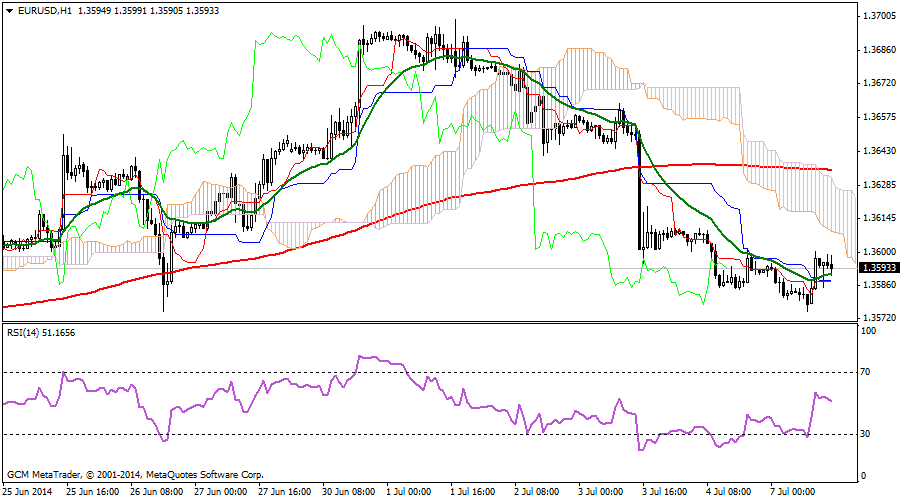Image resolution: width=900 pixels, height=500 pixels.
Task: Click the 3 Jul 16:00 time label
Action: coord(665,492)
